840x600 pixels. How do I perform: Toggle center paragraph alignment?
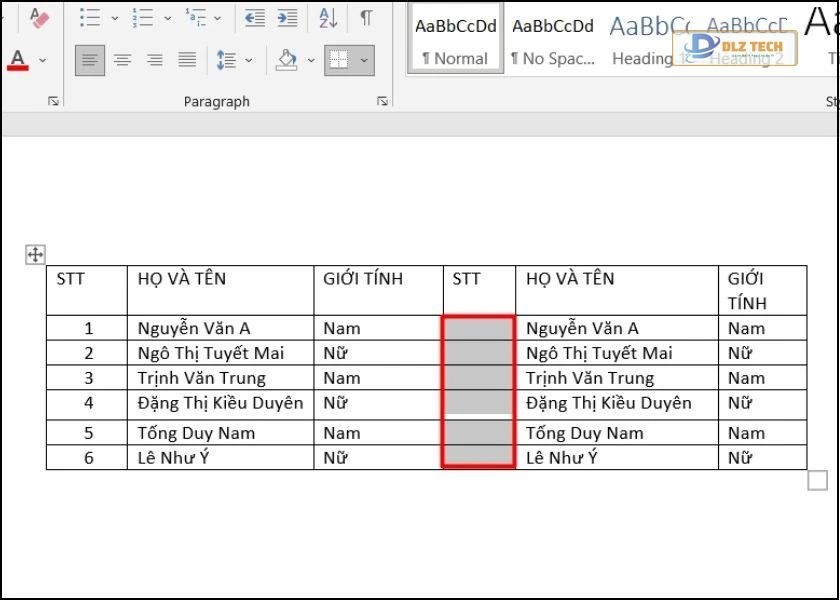coord(122,60)
